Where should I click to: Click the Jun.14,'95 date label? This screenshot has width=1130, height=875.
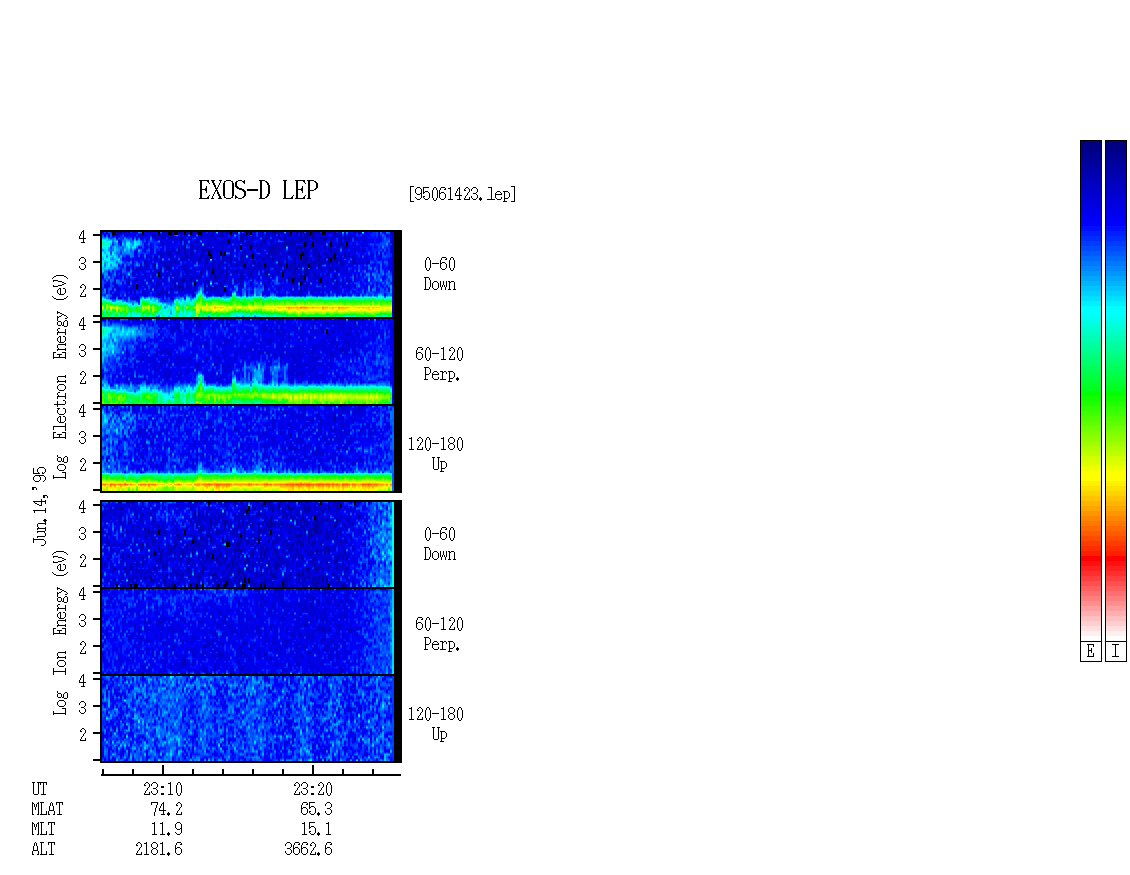(x=40, y=505)
